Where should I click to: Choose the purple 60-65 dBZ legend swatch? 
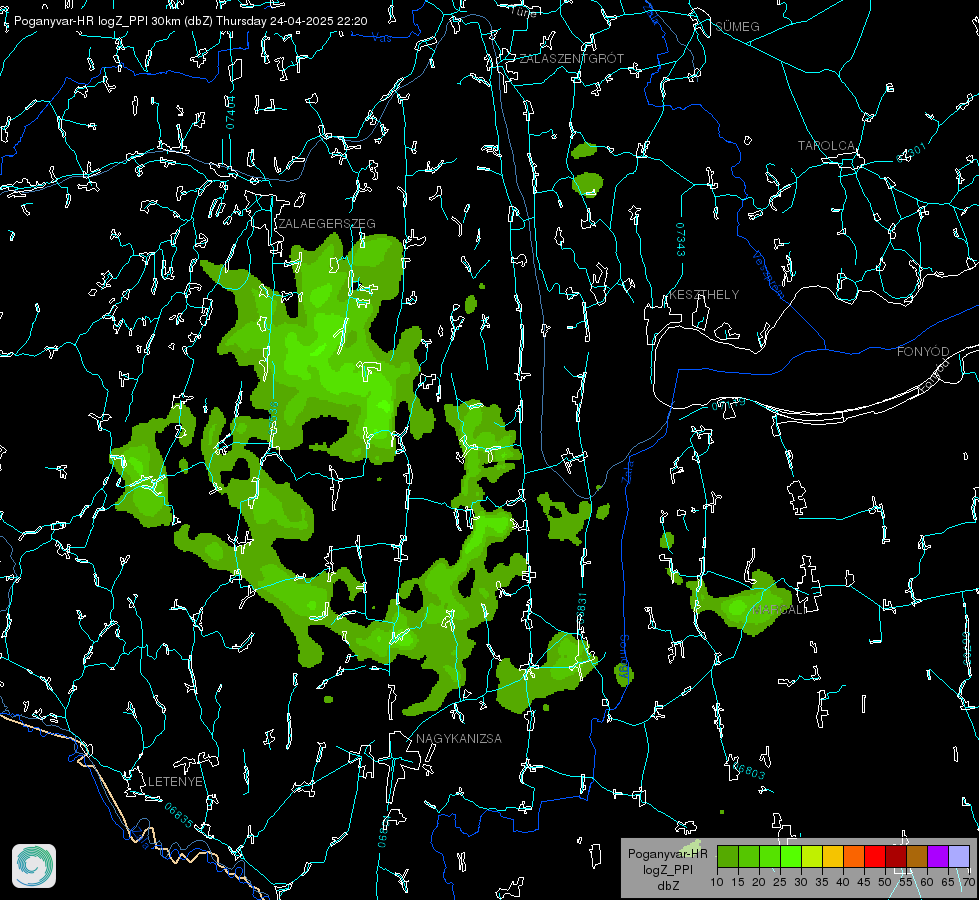938,856
